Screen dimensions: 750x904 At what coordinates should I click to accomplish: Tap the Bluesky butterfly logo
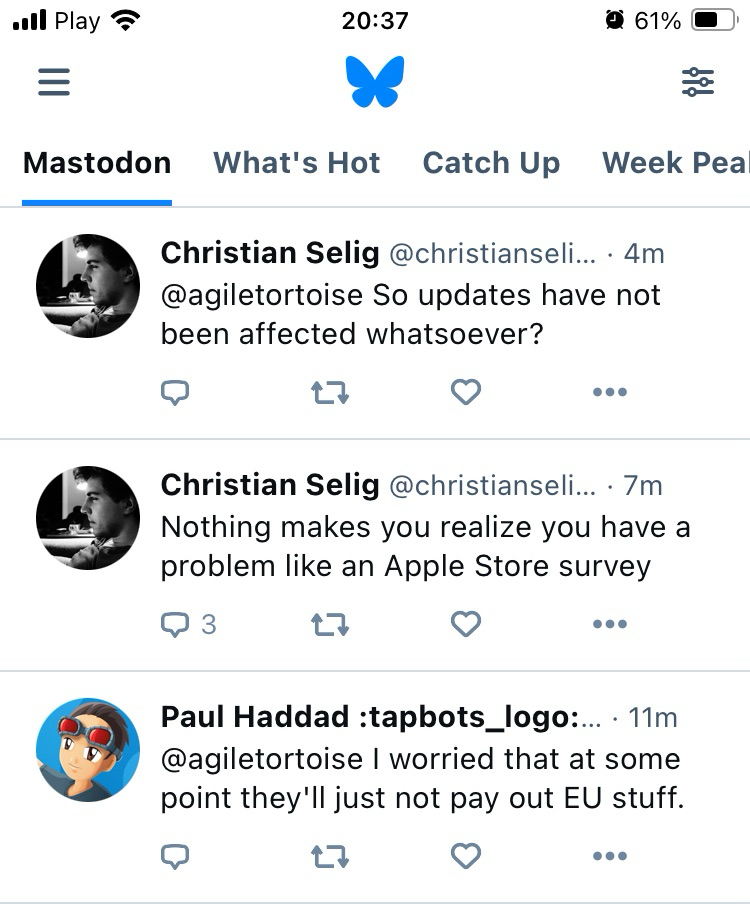click(375, 82)
